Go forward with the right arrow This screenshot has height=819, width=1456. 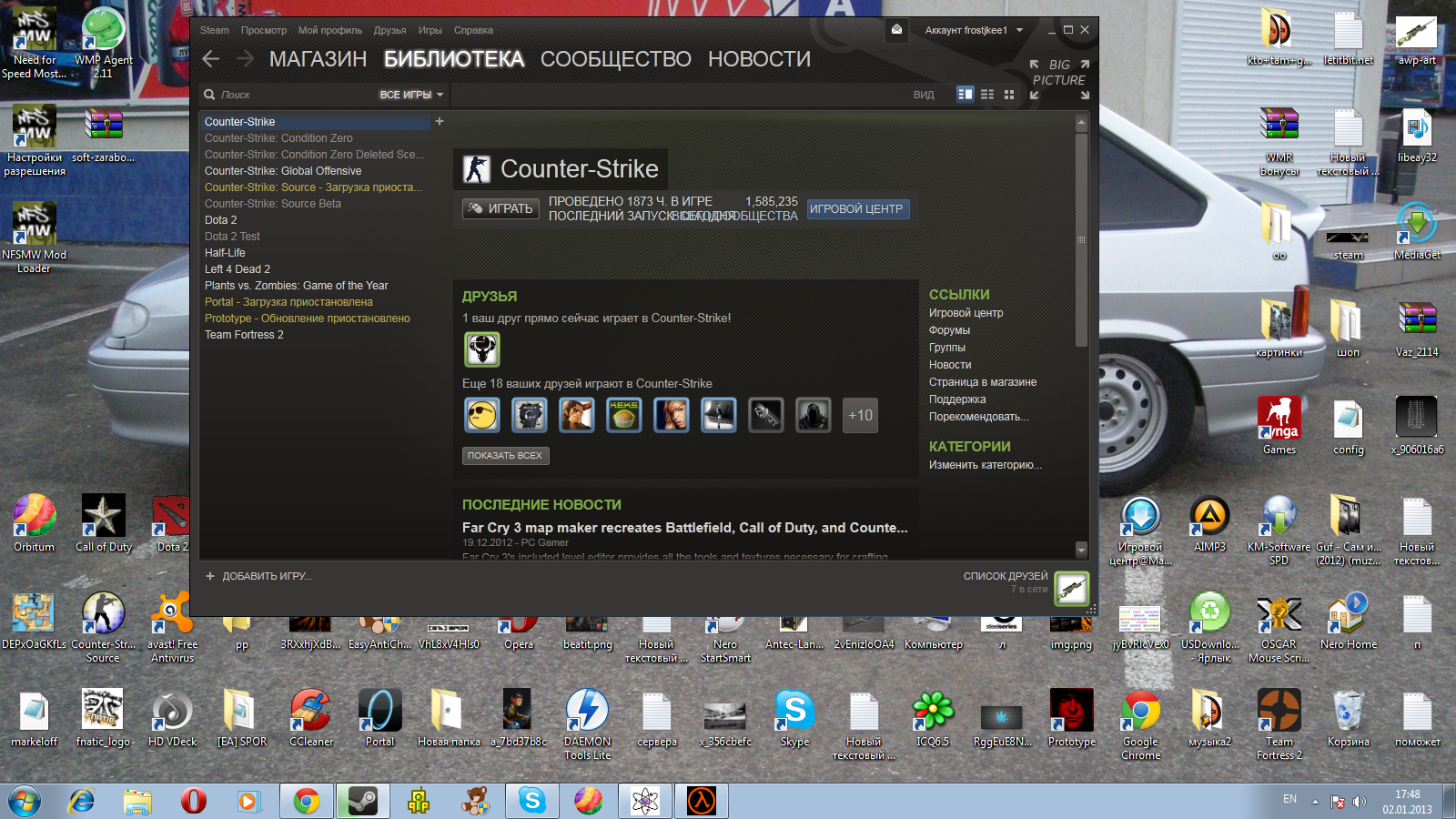[245, 59]
